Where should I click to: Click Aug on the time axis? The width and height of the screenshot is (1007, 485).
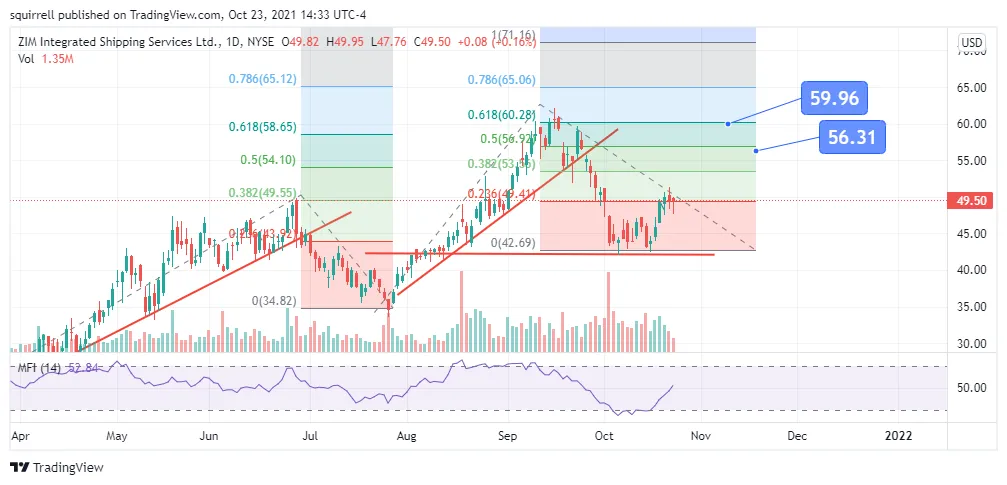tap(407, 436)
